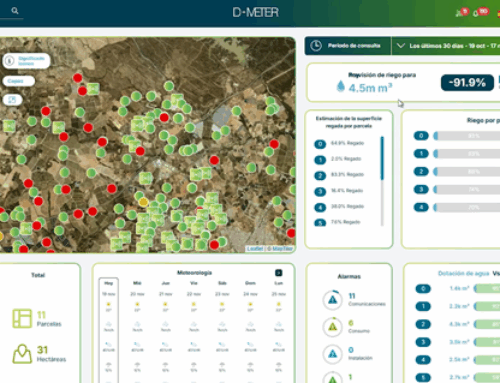Viewport: 500px width, 383px height.
Task: Open the Consumo alarms entry
Action: coord(359,327)
